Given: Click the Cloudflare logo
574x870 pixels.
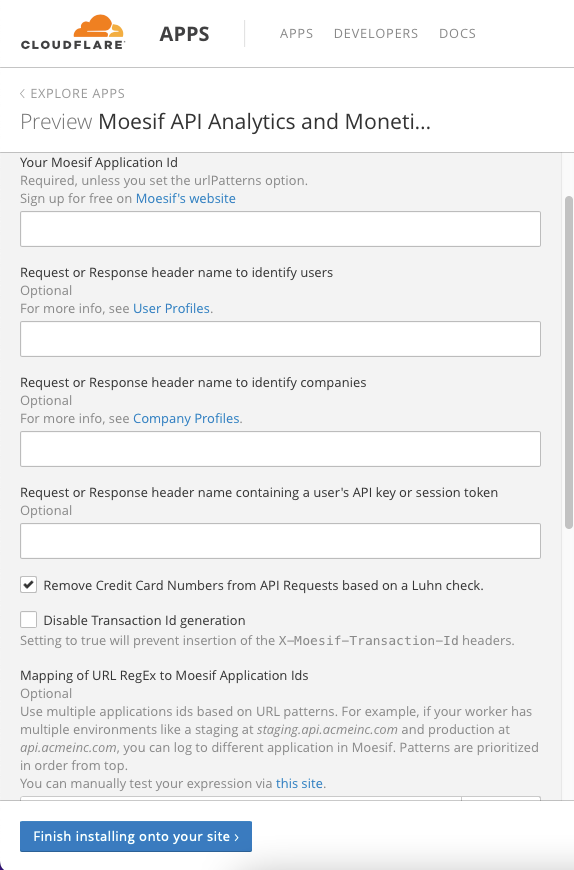Looking at the screenshot, I should (x=73, y=33).
